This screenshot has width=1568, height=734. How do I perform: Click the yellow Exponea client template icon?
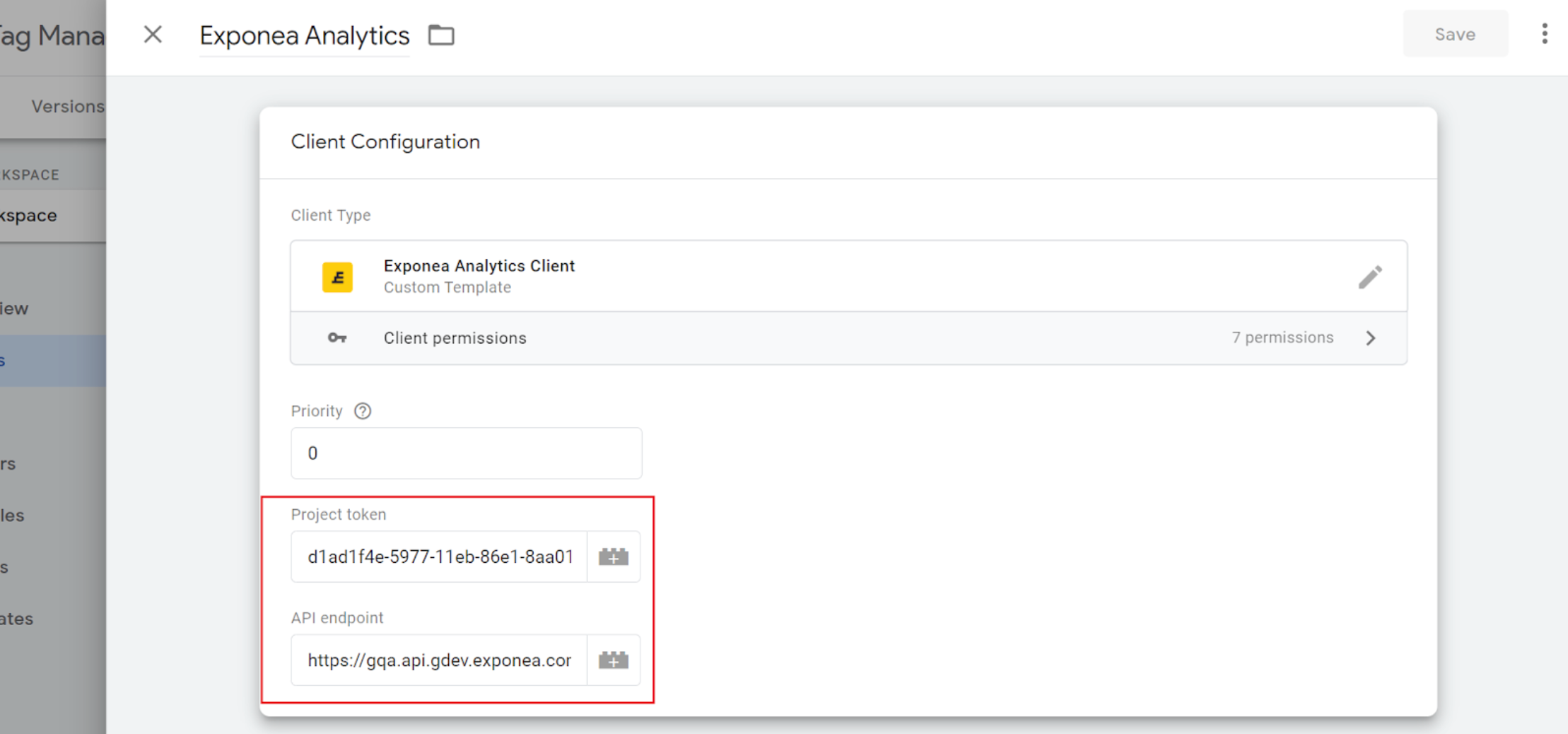(338, 276)
